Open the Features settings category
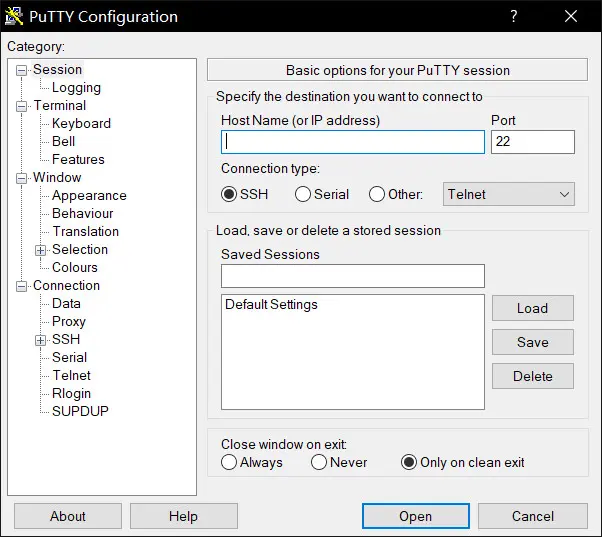The height and width of the screenshot is (537, 602). (x=78, y=159)
